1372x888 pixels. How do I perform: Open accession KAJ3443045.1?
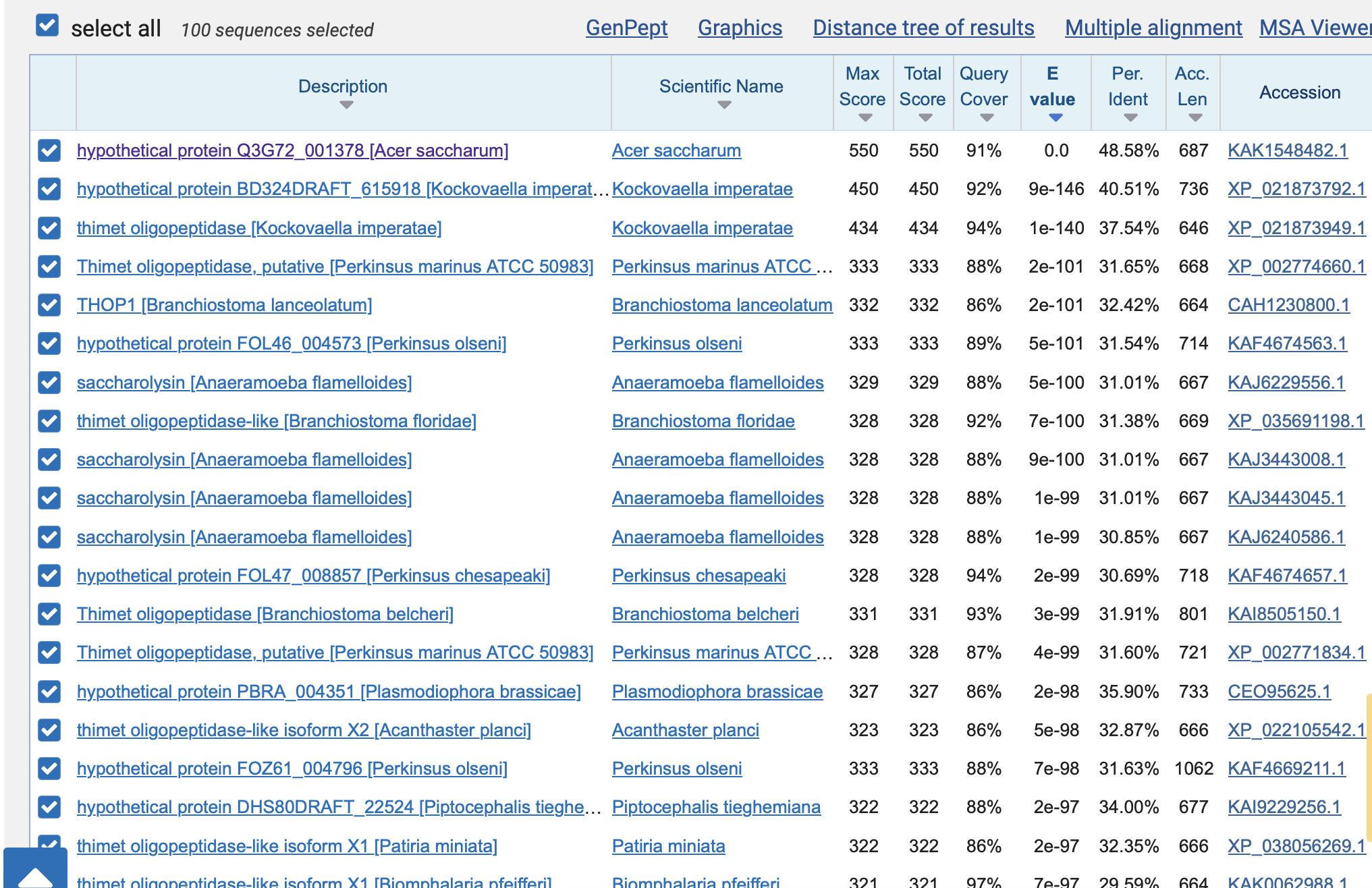[1286, 498]
